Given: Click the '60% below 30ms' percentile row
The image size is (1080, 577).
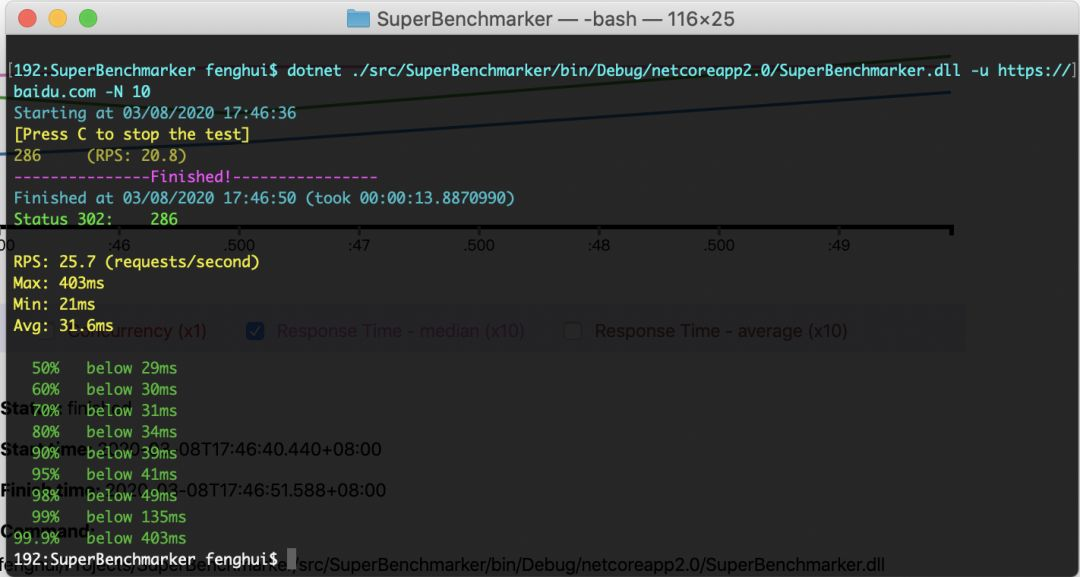Looking at the screenshot, I should [105, 389].
